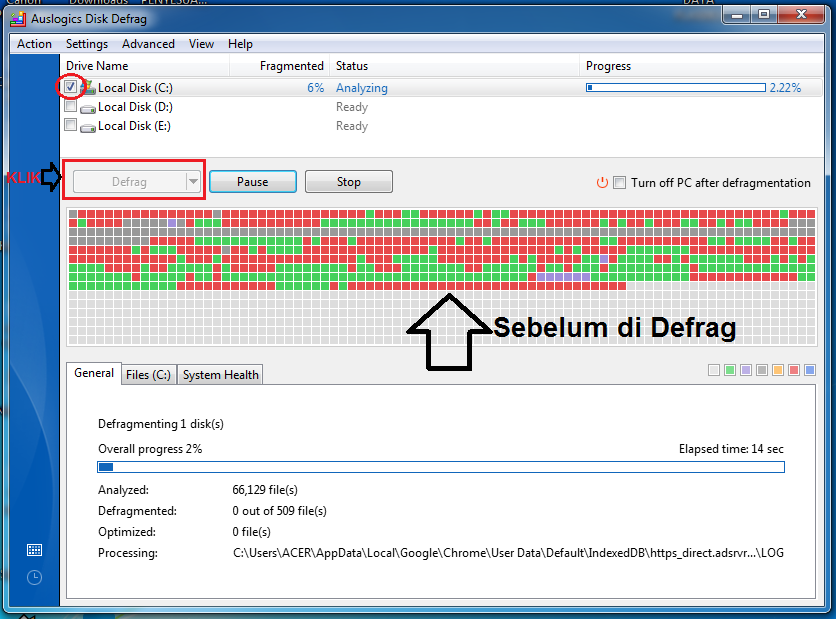Open the cluster map grid icon in sidebar
This screenshot has height=619, width=836.
(x=34, y=550)
